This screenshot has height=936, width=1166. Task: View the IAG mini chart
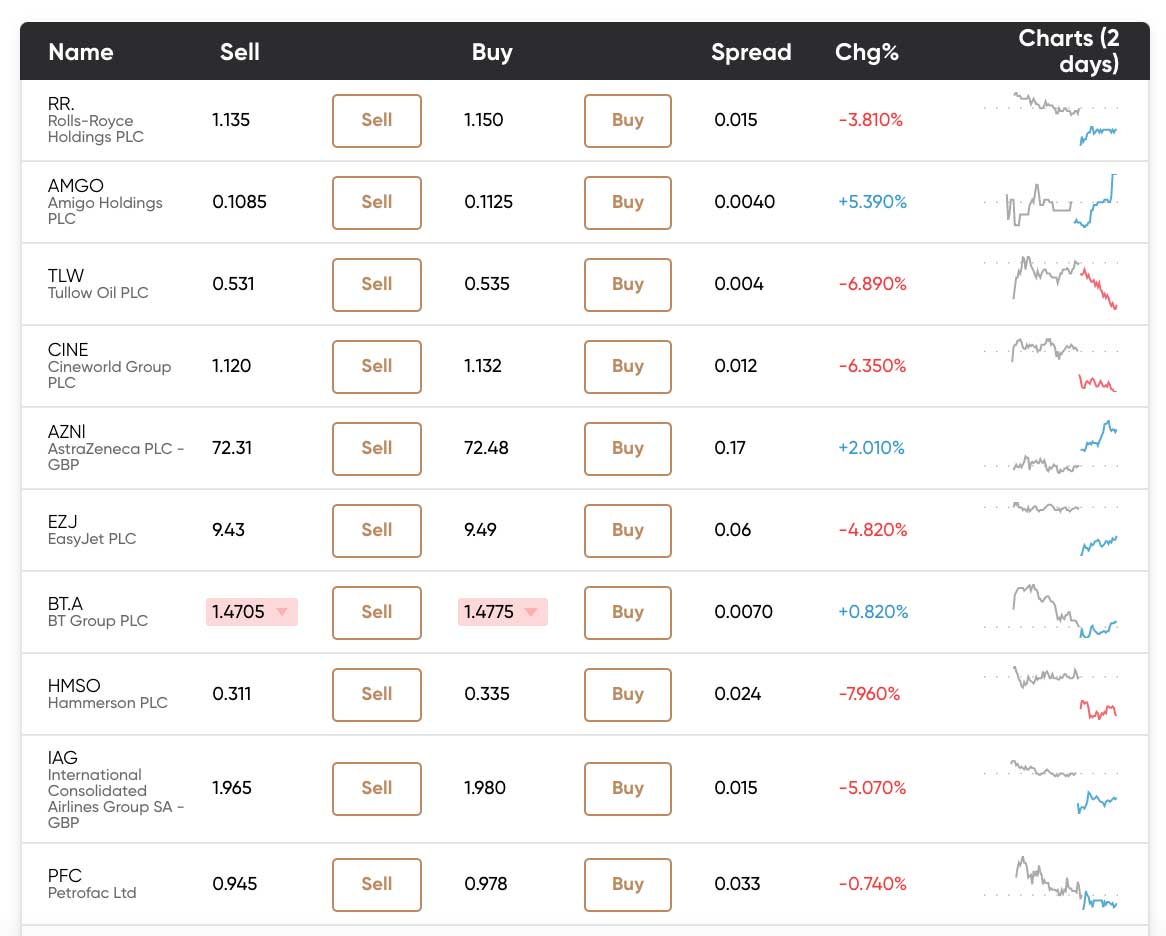1050,787
